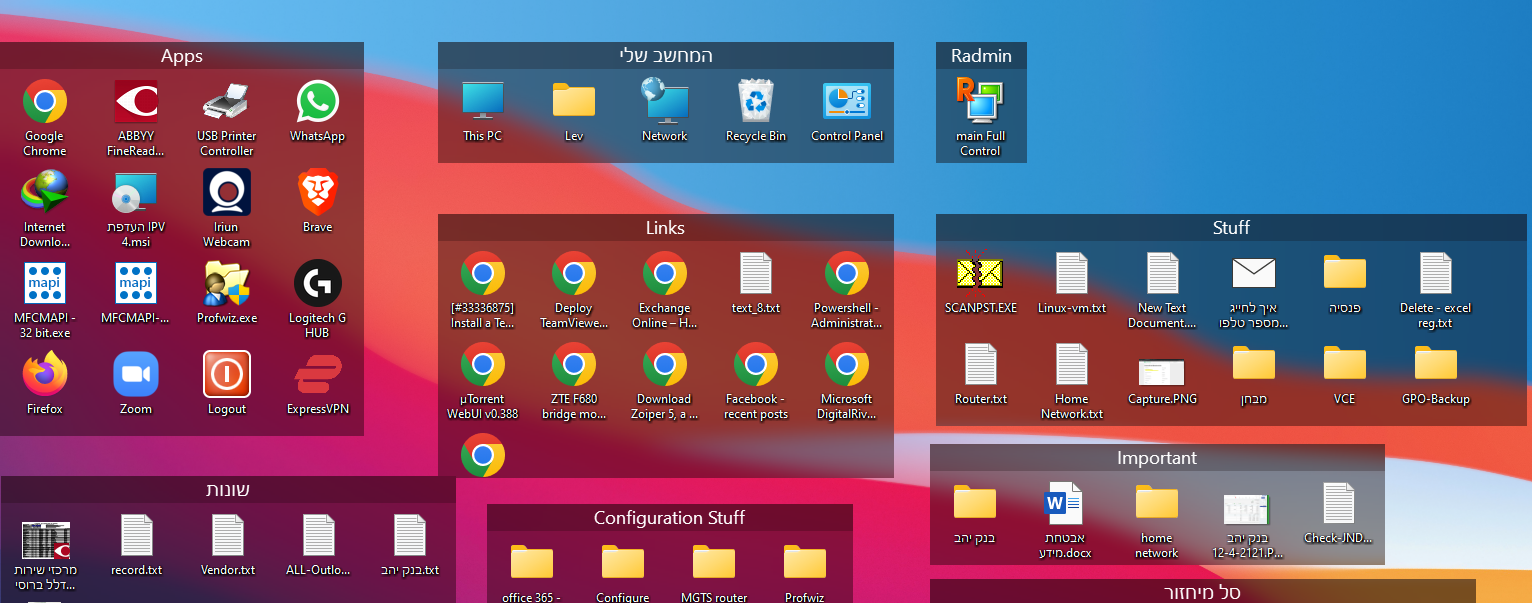The width and height of the screenshot is (1532, 603).
Task: Select Delete - excel reg.txt file
Action: [x=1435, y=273]
